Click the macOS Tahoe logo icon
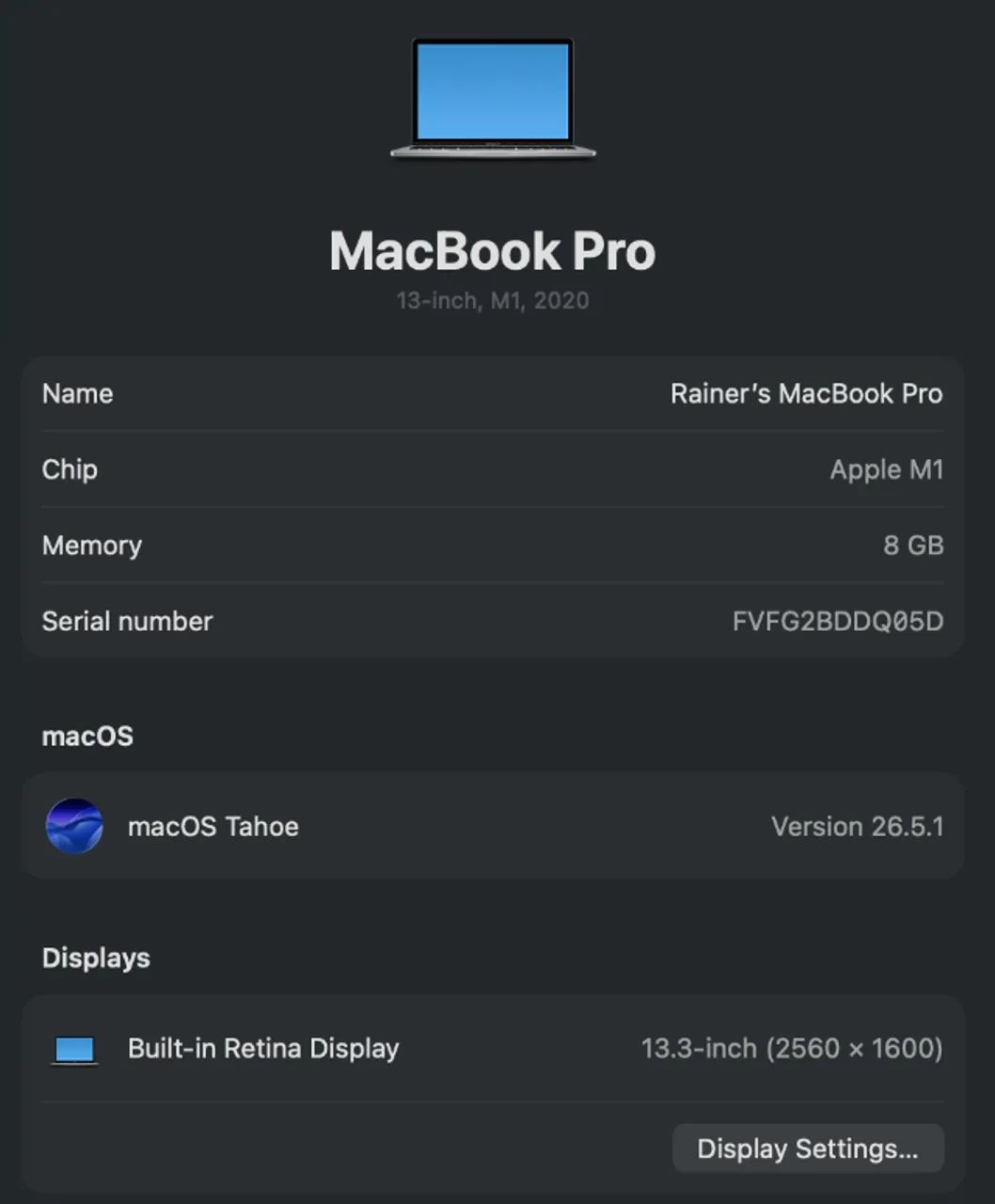 pos(74,826)
